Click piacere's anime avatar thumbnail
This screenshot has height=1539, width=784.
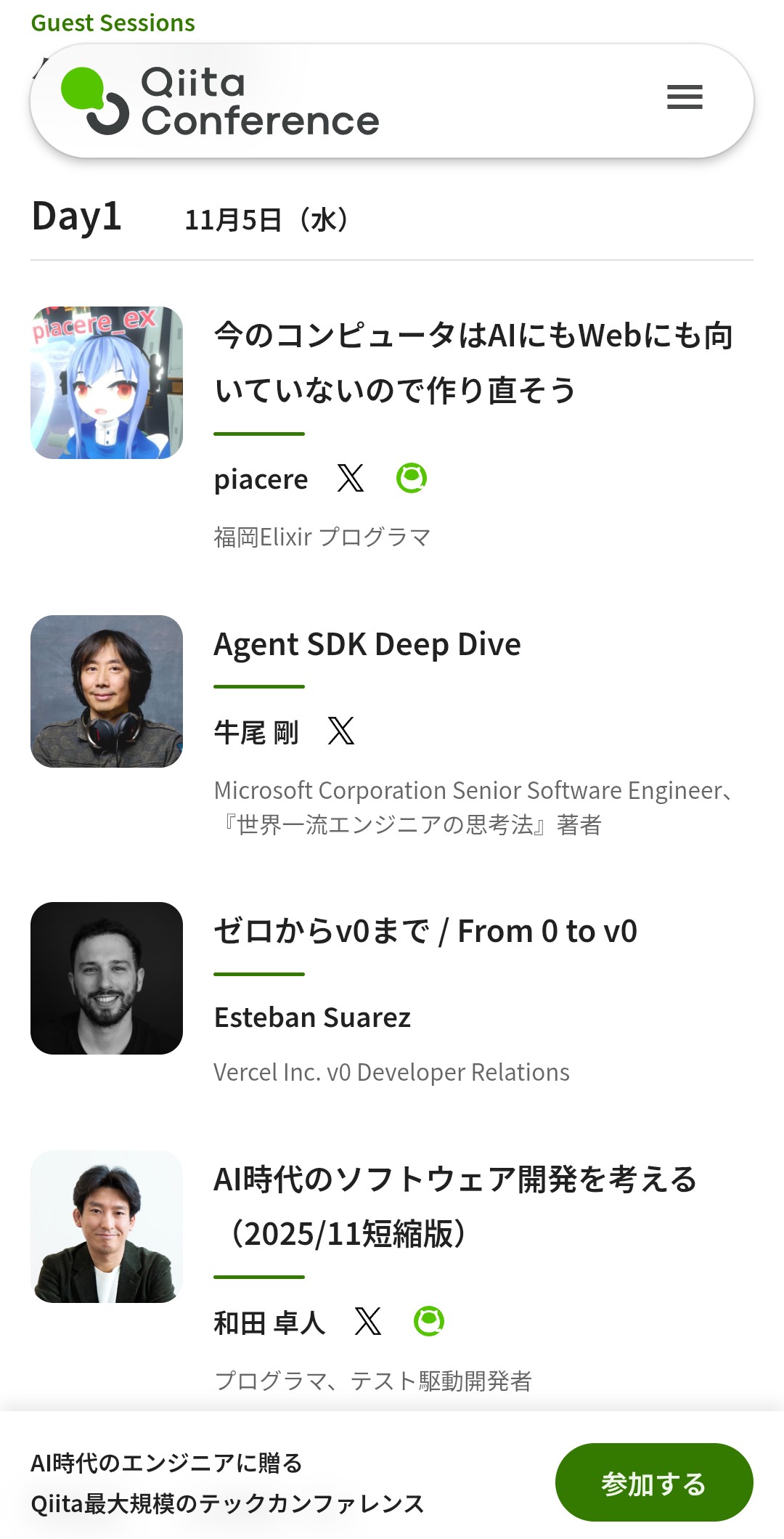pos(107,383)
